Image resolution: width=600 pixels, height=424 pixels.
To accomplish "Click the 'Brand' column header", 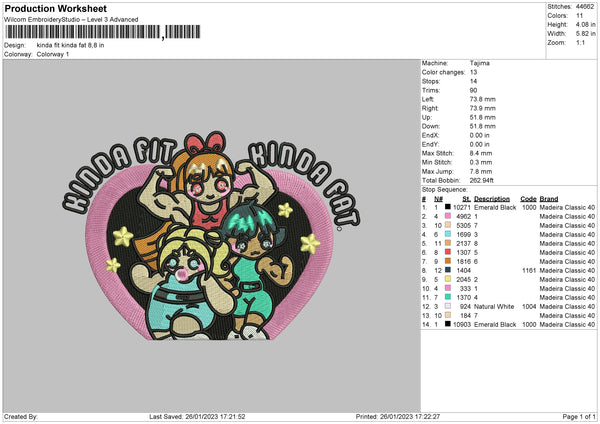I will pos(549,199).
